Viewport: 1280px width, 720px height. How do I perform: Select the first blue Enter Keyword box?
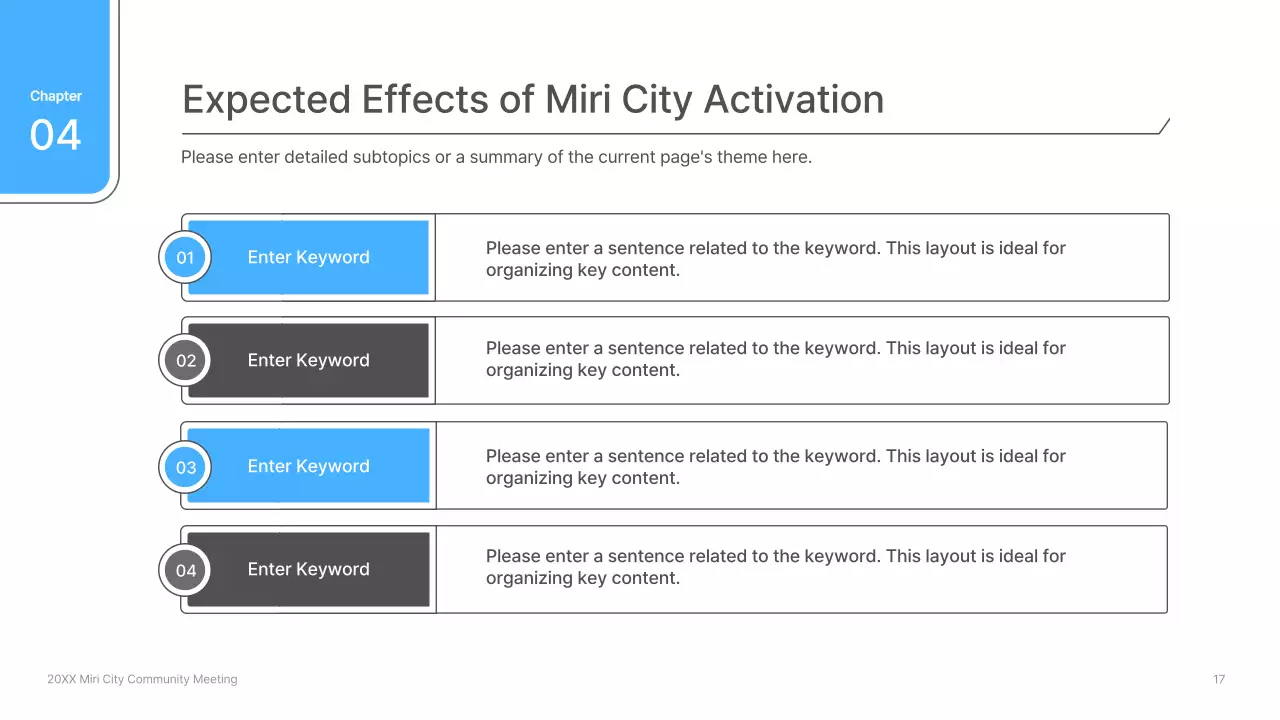[308, 258]
